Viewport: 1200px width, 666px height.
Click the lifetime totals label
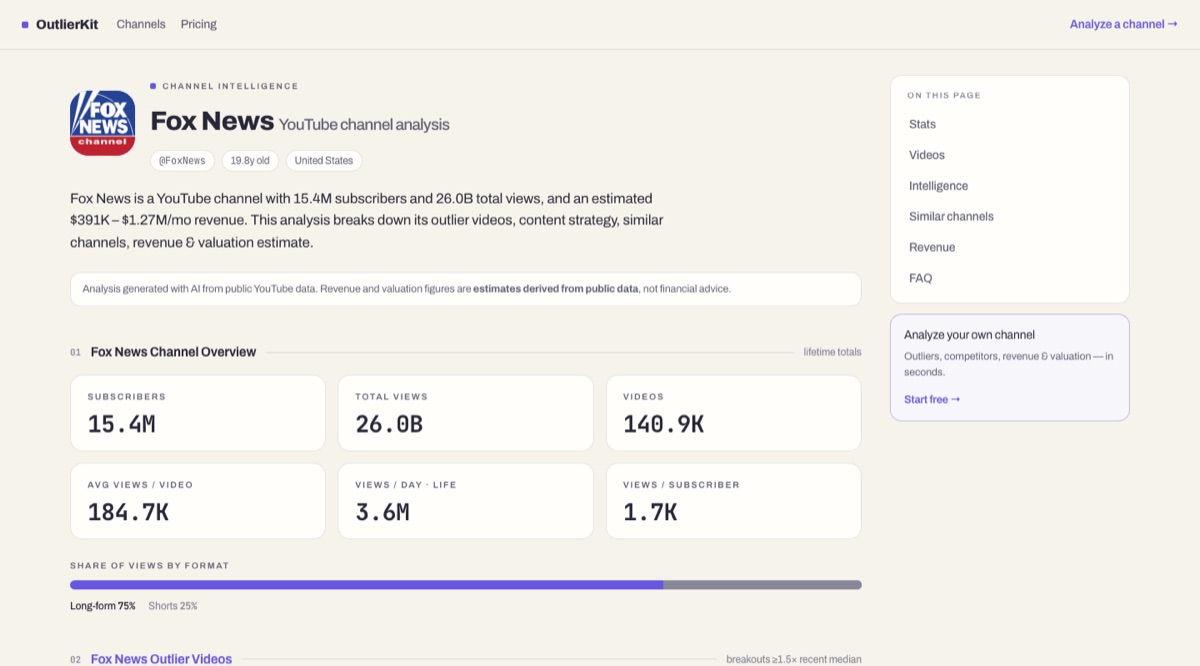coord(832,352)
